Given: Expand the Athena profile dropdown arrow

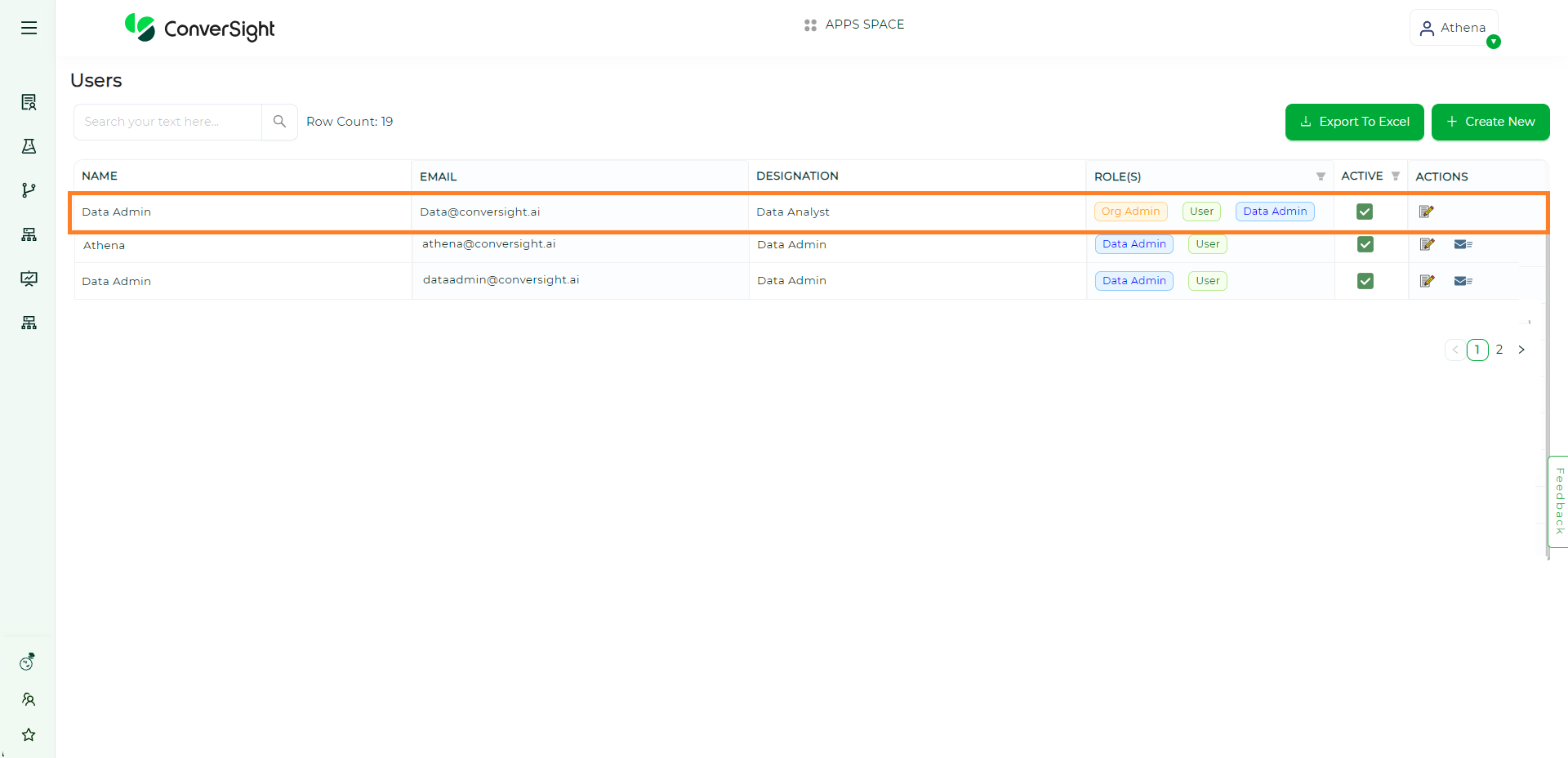Looking at the screenshot, I should 1494,42.
